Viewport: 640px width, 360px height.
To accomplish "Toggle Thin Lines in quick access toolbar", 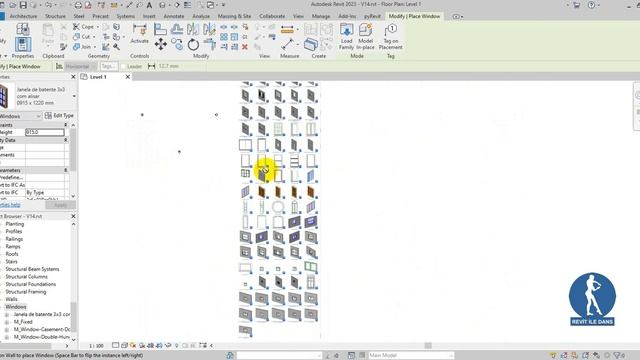I will (x=187, y=5).
